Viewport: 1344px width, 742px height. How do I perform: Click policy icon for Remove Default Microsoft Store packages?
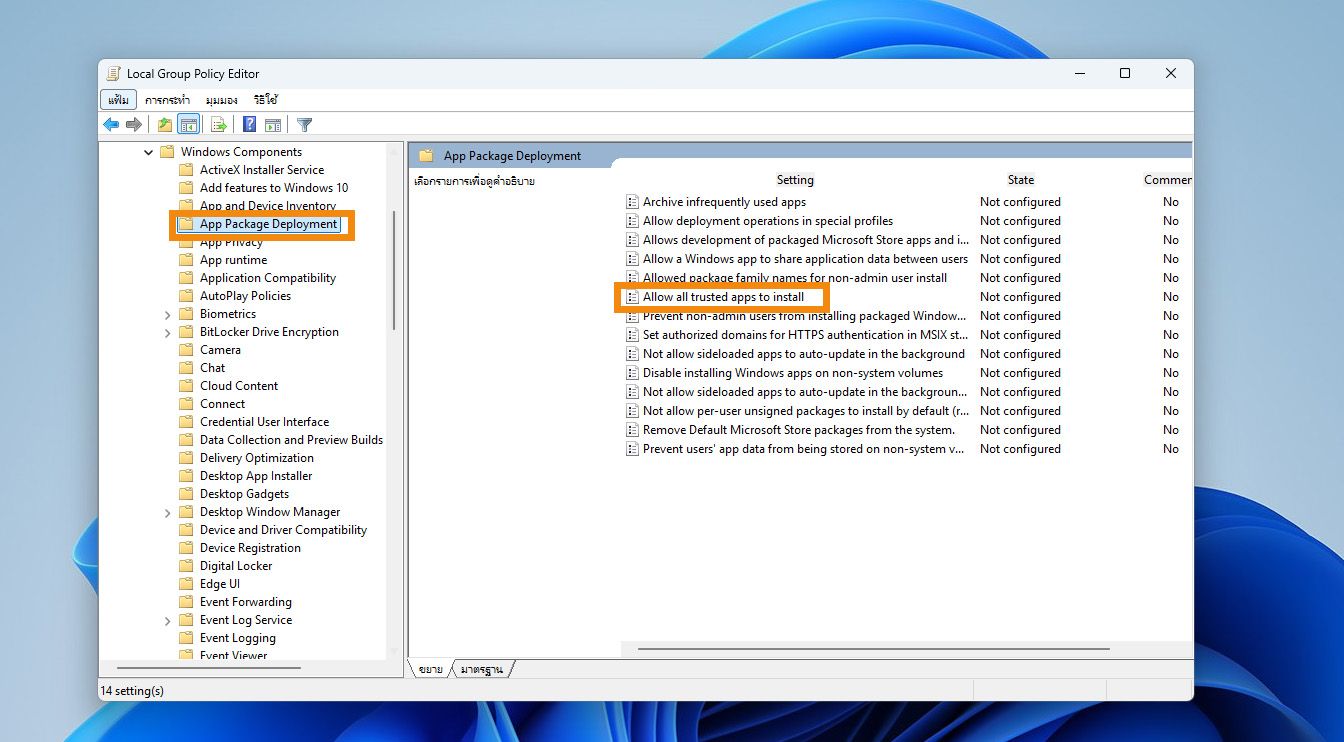pyautogui.click(x=632, y=430)
